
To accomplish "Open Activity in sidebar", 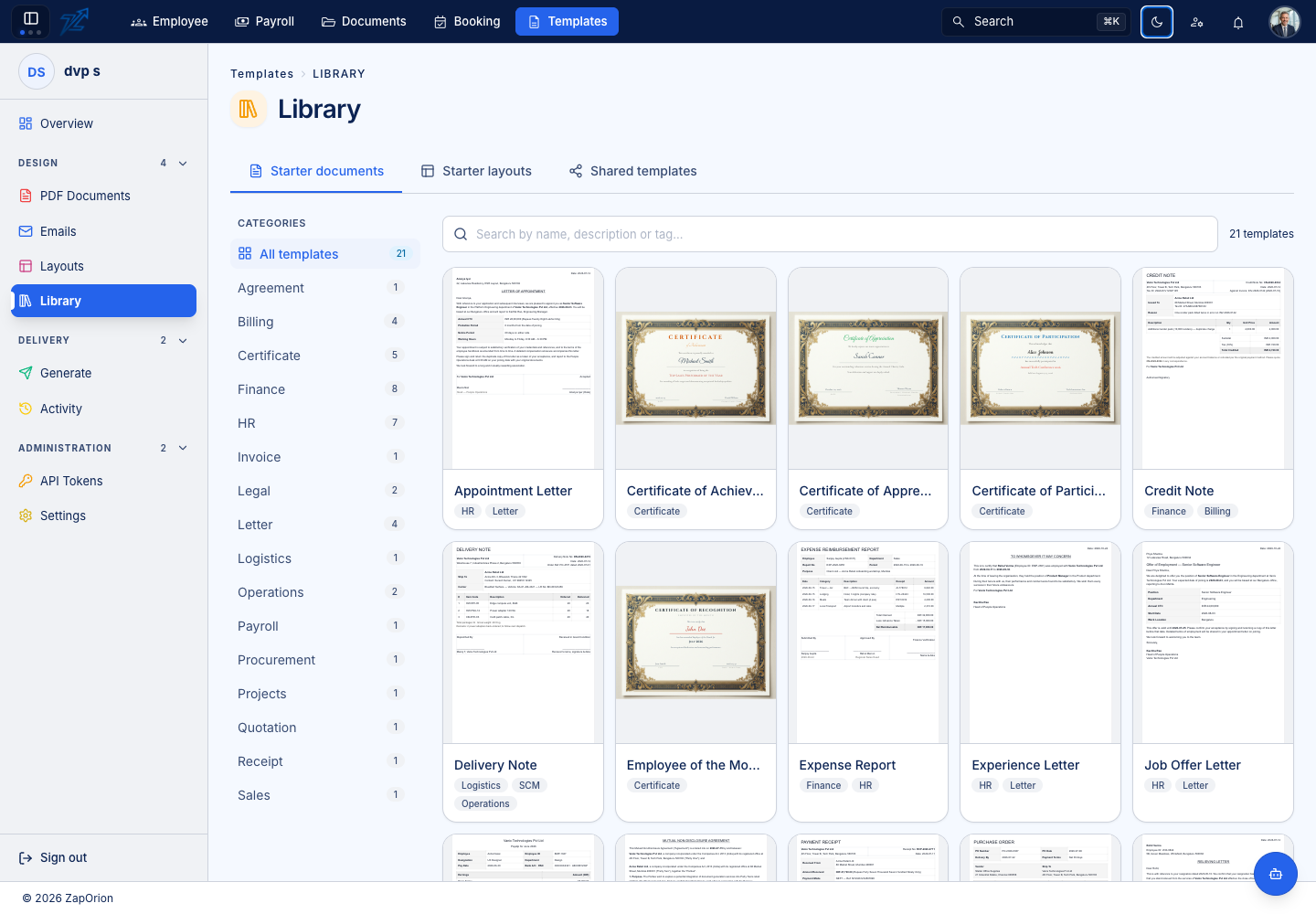I will coord(103,409).
